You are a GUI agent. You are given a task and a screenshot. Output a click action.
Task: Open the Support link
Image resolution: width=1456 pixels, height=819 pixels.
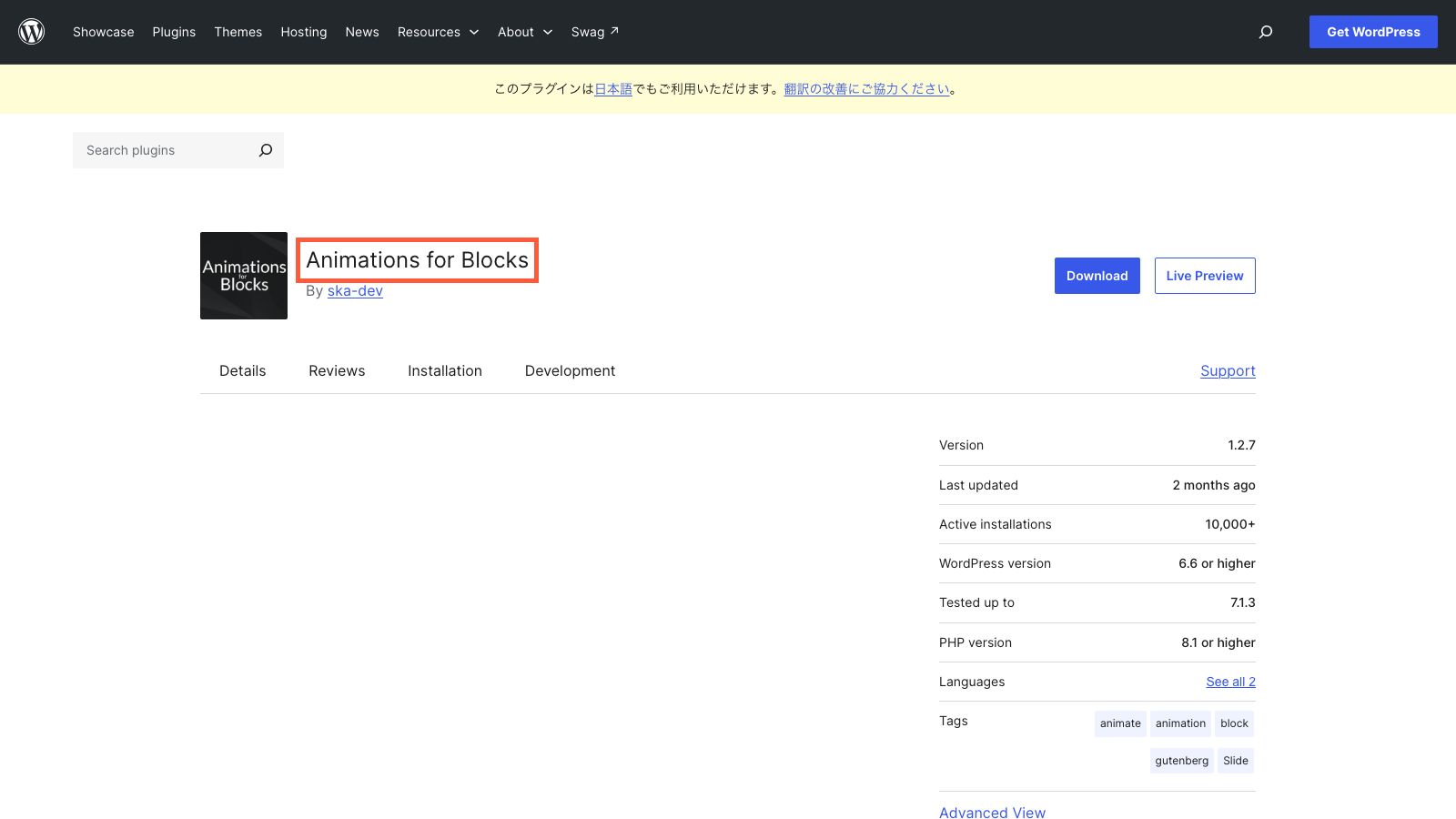(1228, 371)
